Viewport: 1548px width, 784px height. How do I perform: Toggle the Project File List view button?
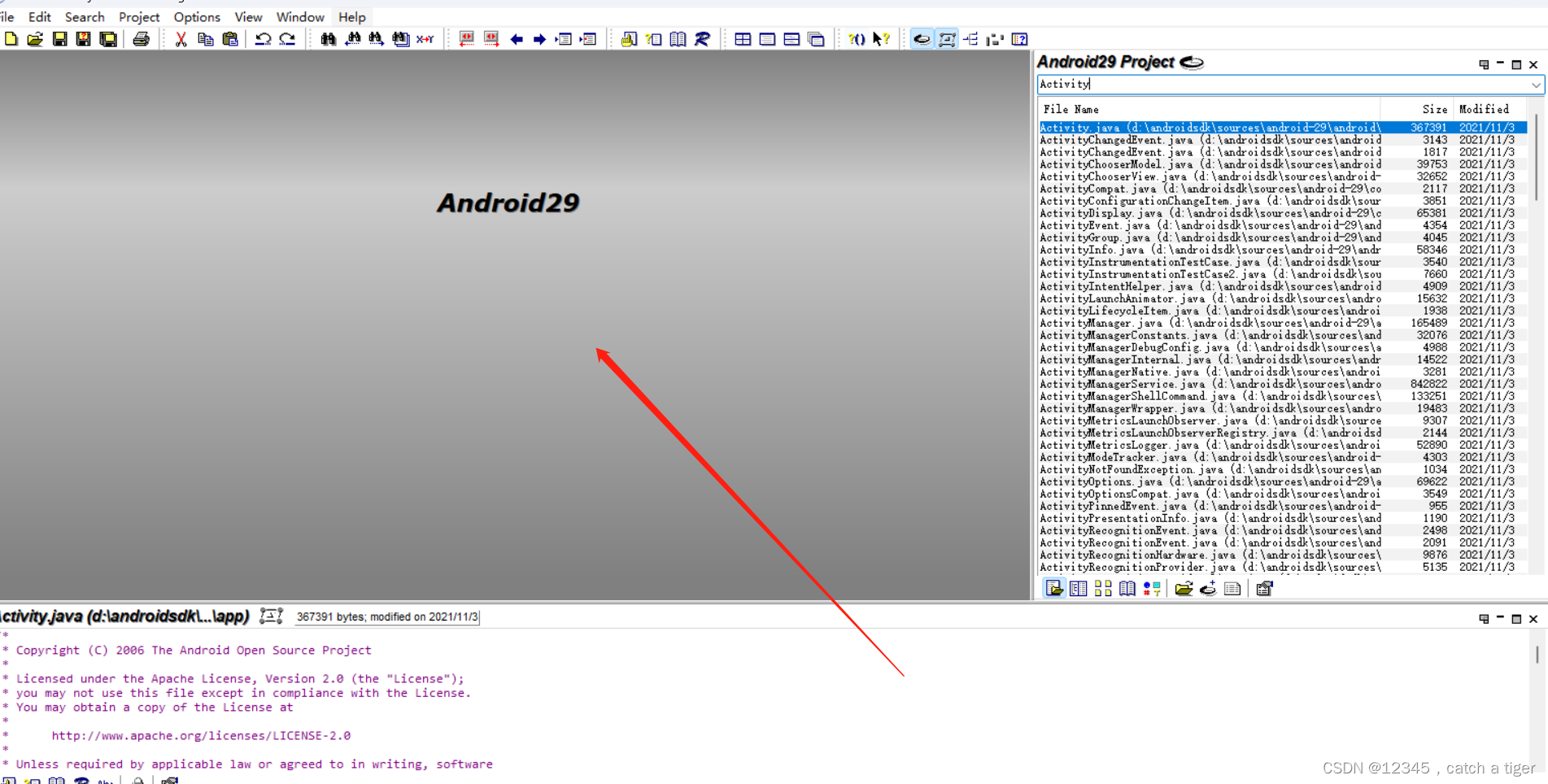point(1054,588)
